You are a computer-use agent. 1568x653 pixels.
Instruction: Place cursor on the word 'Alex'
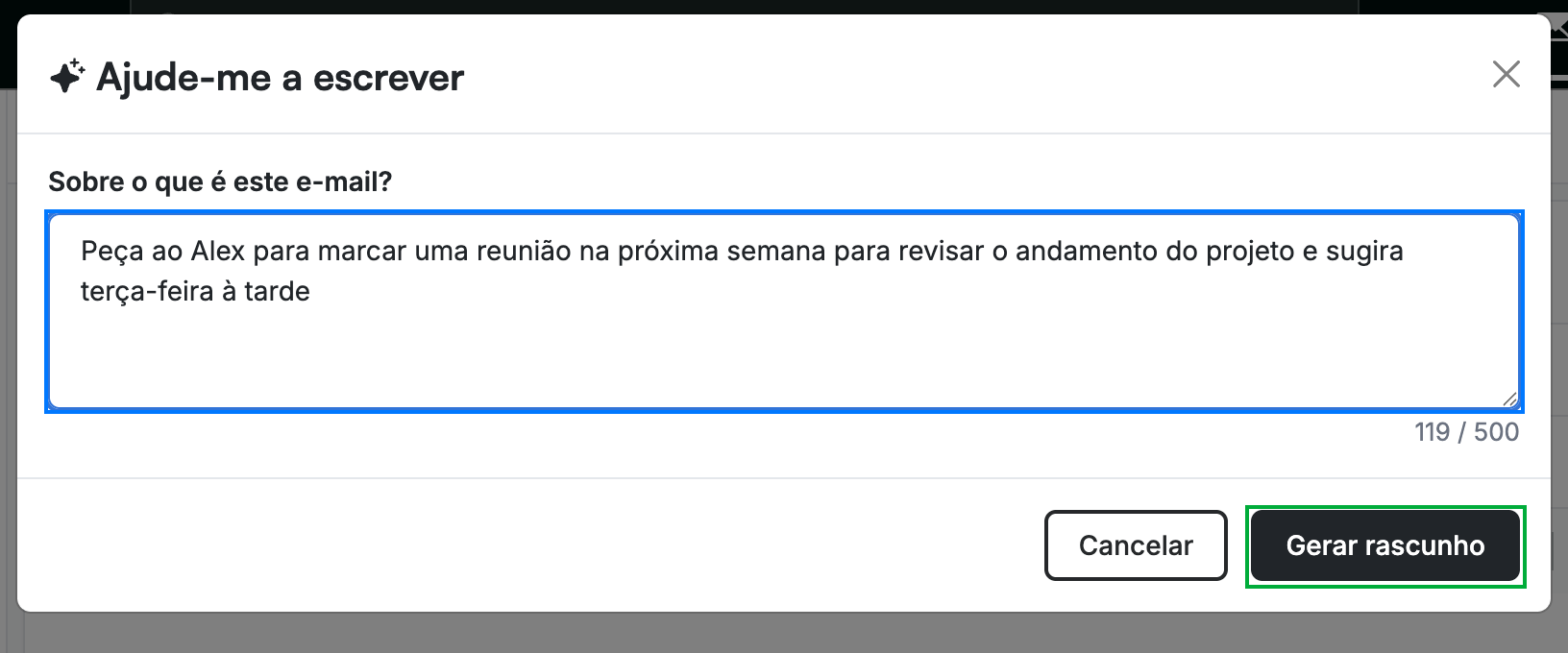click(218, 252)
